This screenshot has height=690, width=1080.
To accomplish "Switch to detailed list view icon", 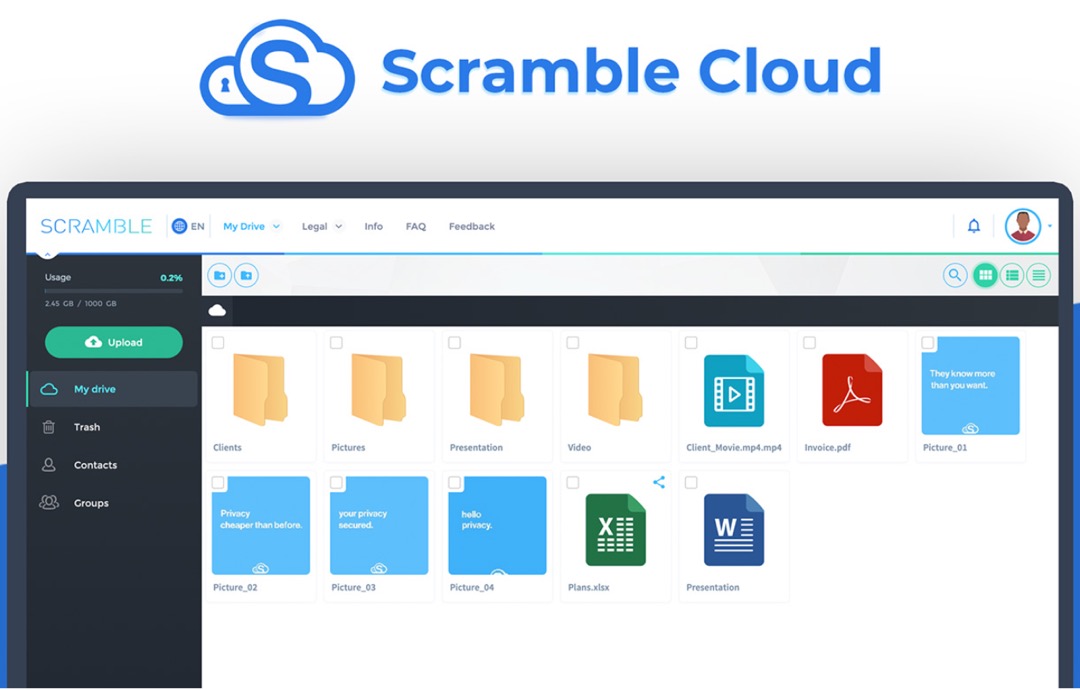I will point(1012,275).
